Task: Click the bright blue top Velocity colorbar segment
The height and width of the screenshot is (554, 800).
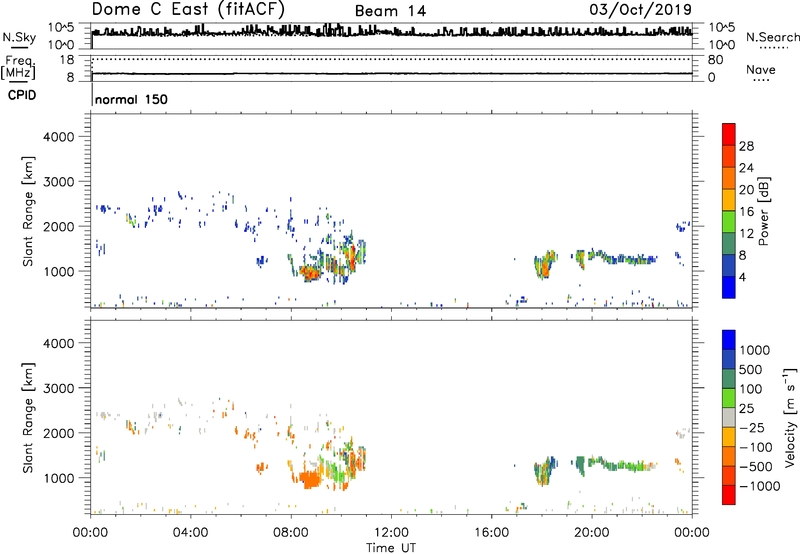Action: pos(729,340)
